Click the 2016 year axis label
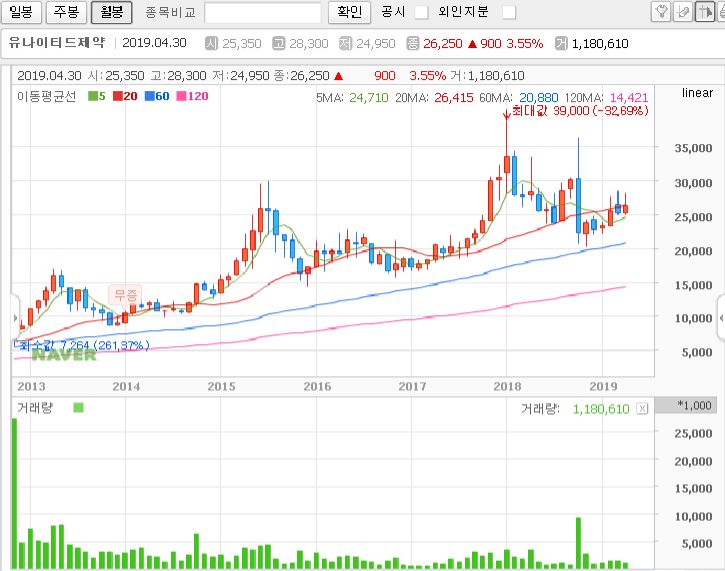The width and height of the screenshot is (725, 571). [317, 386]
